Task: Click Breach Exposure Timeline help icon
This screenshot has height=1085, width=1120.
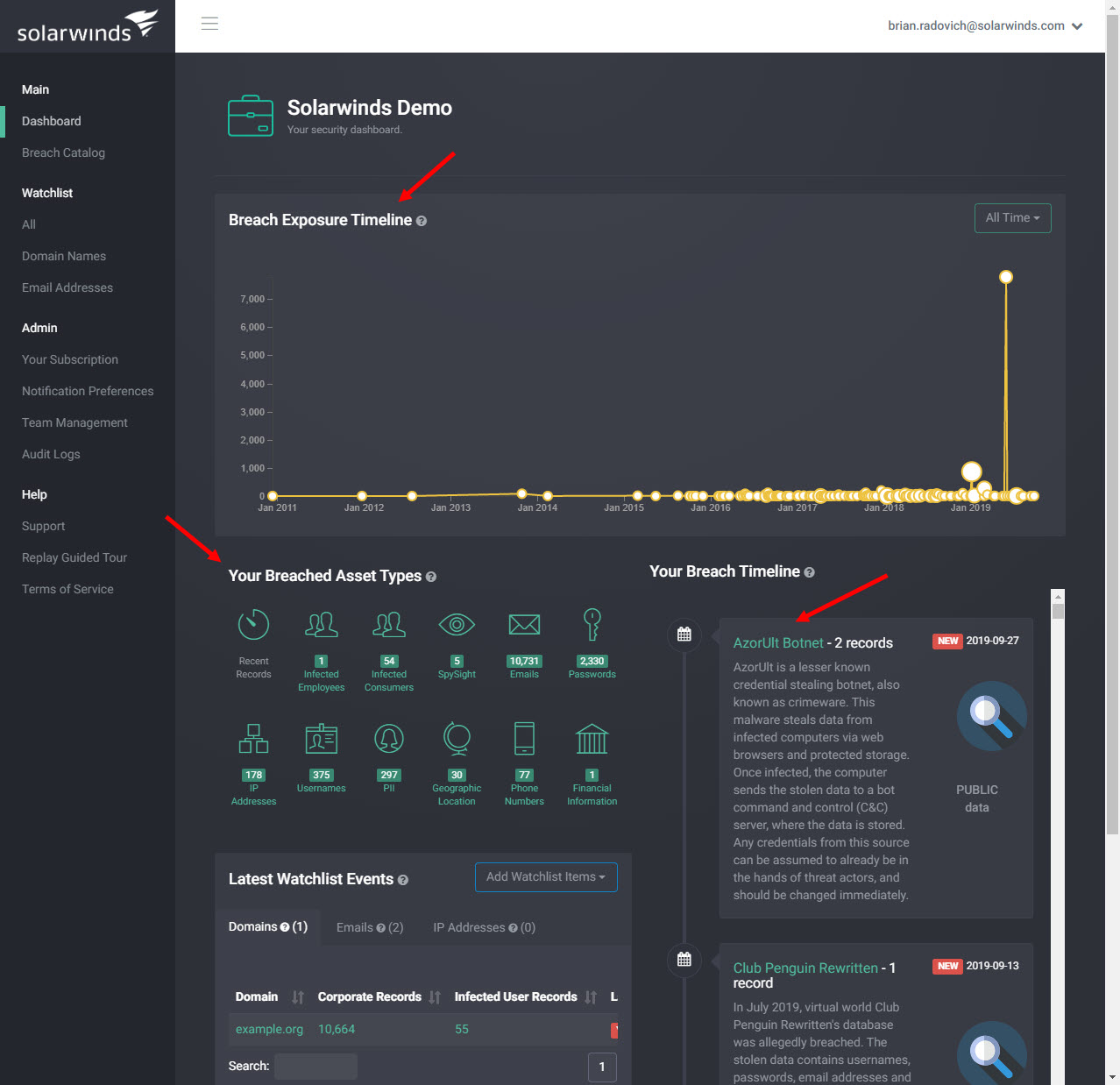Action: [x=422, y=221]
